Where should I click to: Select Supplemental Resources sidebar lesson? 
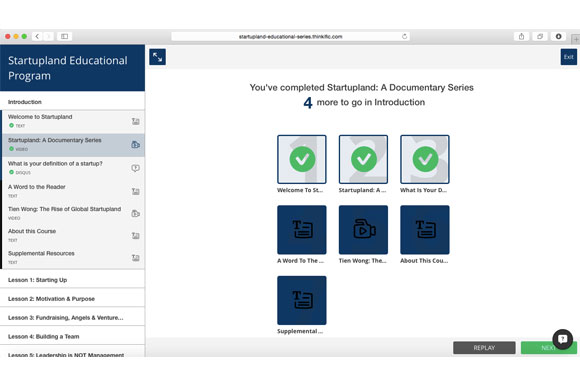[x=73, y=258]
